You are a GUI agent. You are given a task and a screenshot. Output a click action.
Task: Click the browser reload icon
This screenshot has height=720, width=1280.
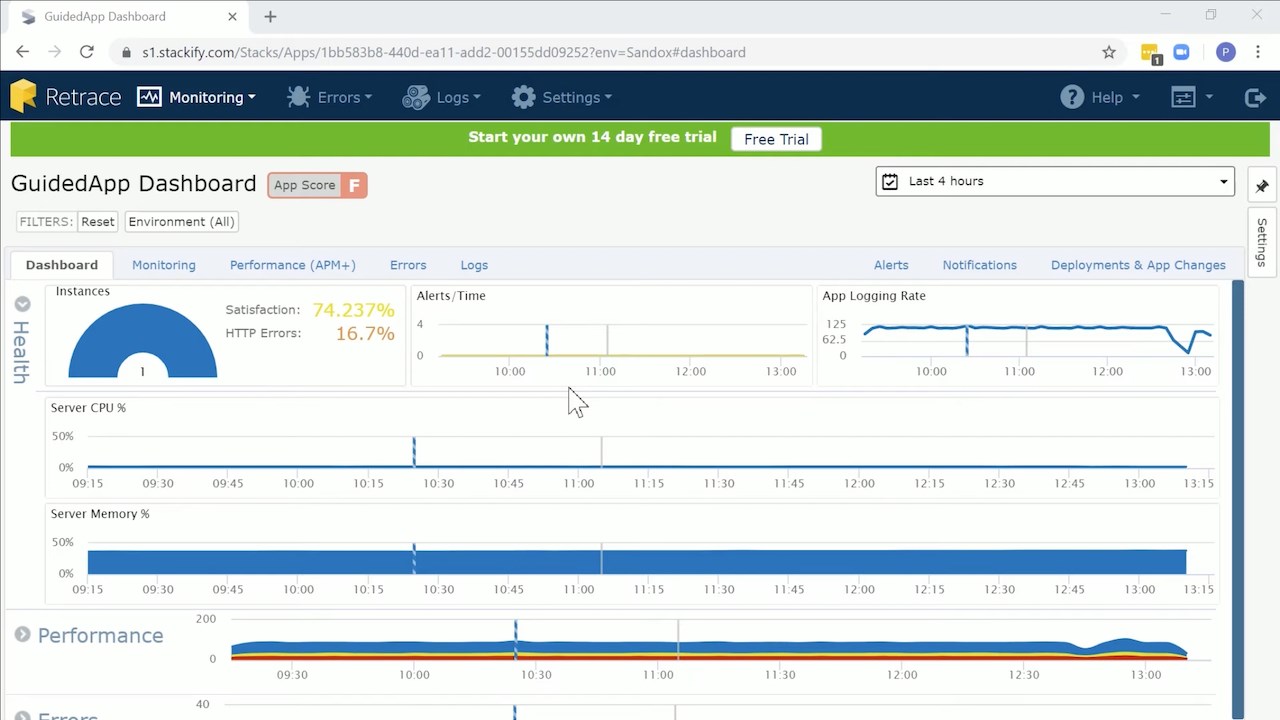tap(87, 52)
